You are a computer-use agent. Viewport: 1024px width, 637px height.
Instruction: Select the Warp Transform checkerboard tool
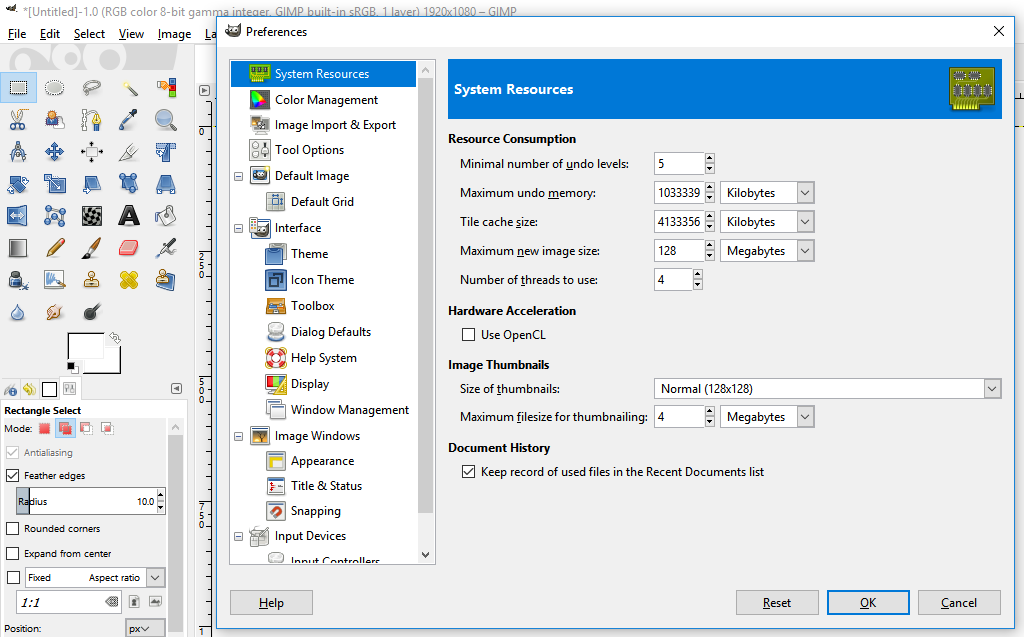click(91, 216)
